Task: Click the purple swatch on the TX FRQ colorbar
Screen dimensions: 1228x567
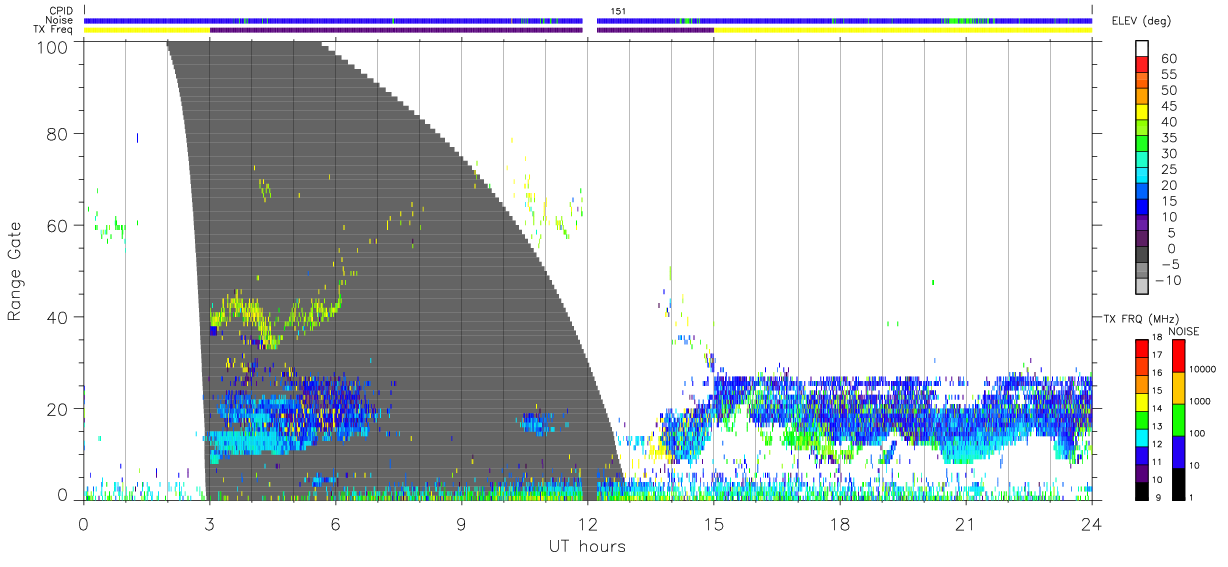Action: tap(1142, 475)
